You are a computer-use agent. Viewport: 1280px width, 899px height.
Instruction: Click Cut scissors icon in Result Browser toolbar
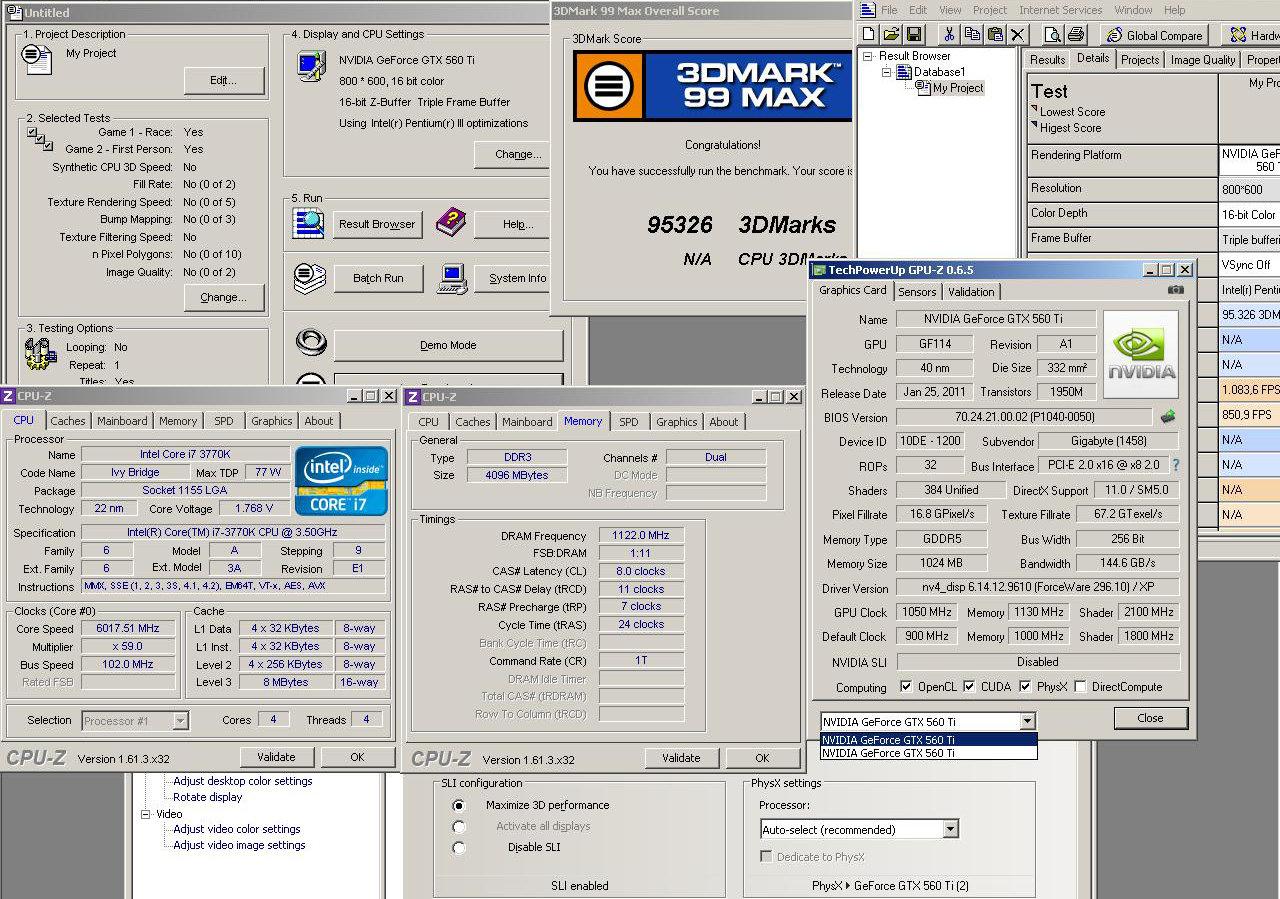950,35
